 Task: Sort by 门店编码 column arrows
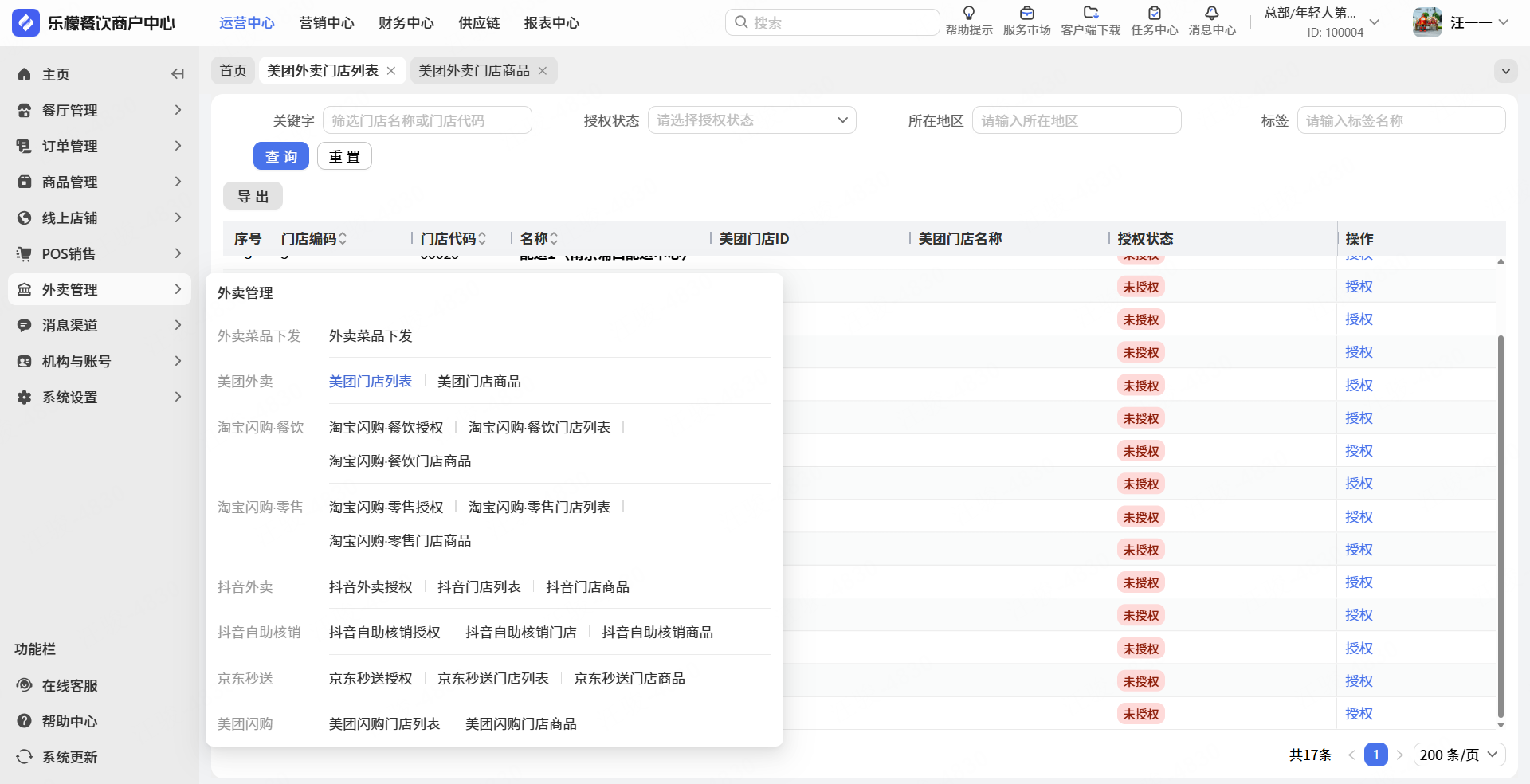[x=343, y=238]
